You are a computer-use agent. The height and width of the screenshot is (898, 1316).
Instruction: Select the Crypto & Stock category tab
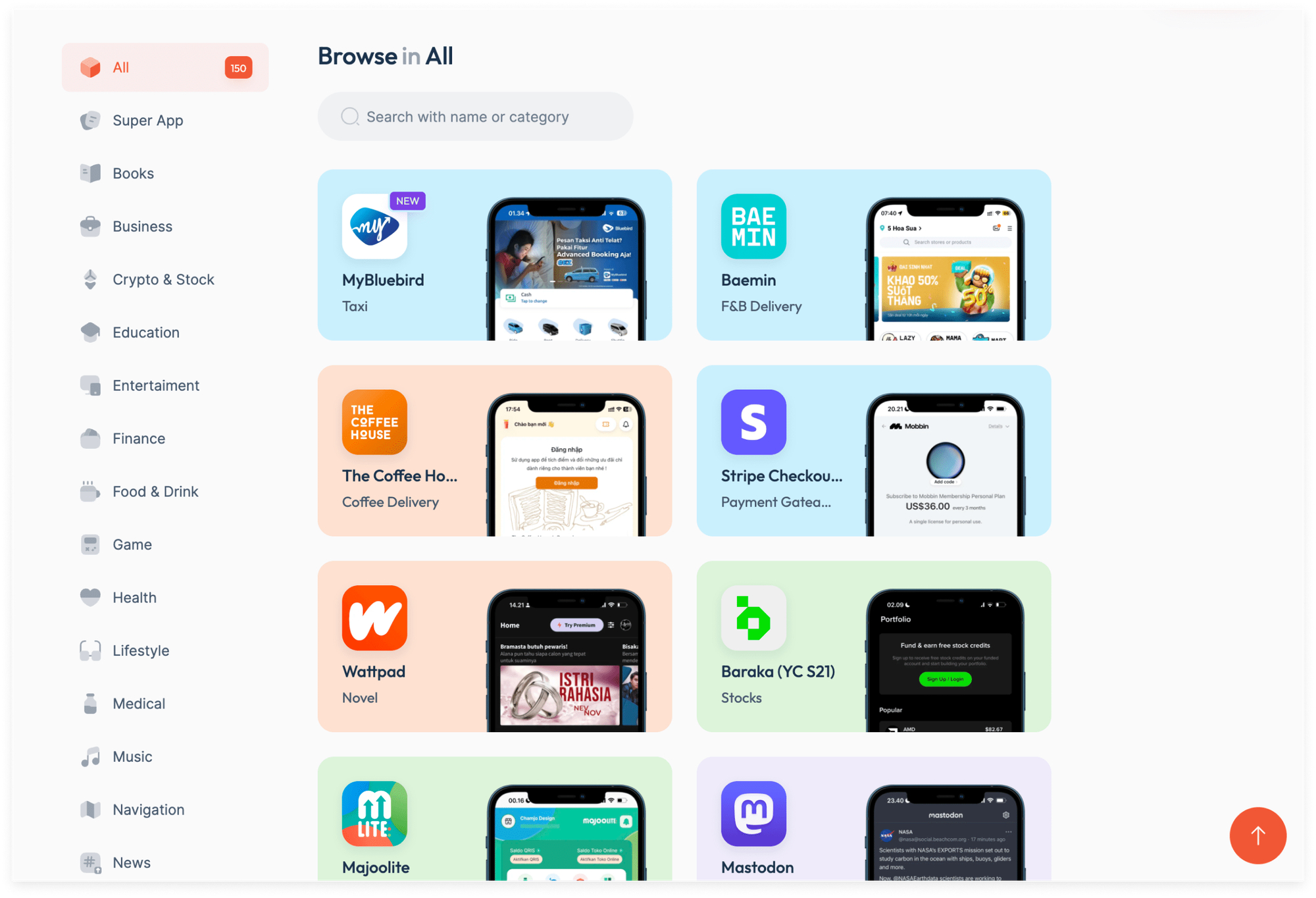[x=163, y=279]
